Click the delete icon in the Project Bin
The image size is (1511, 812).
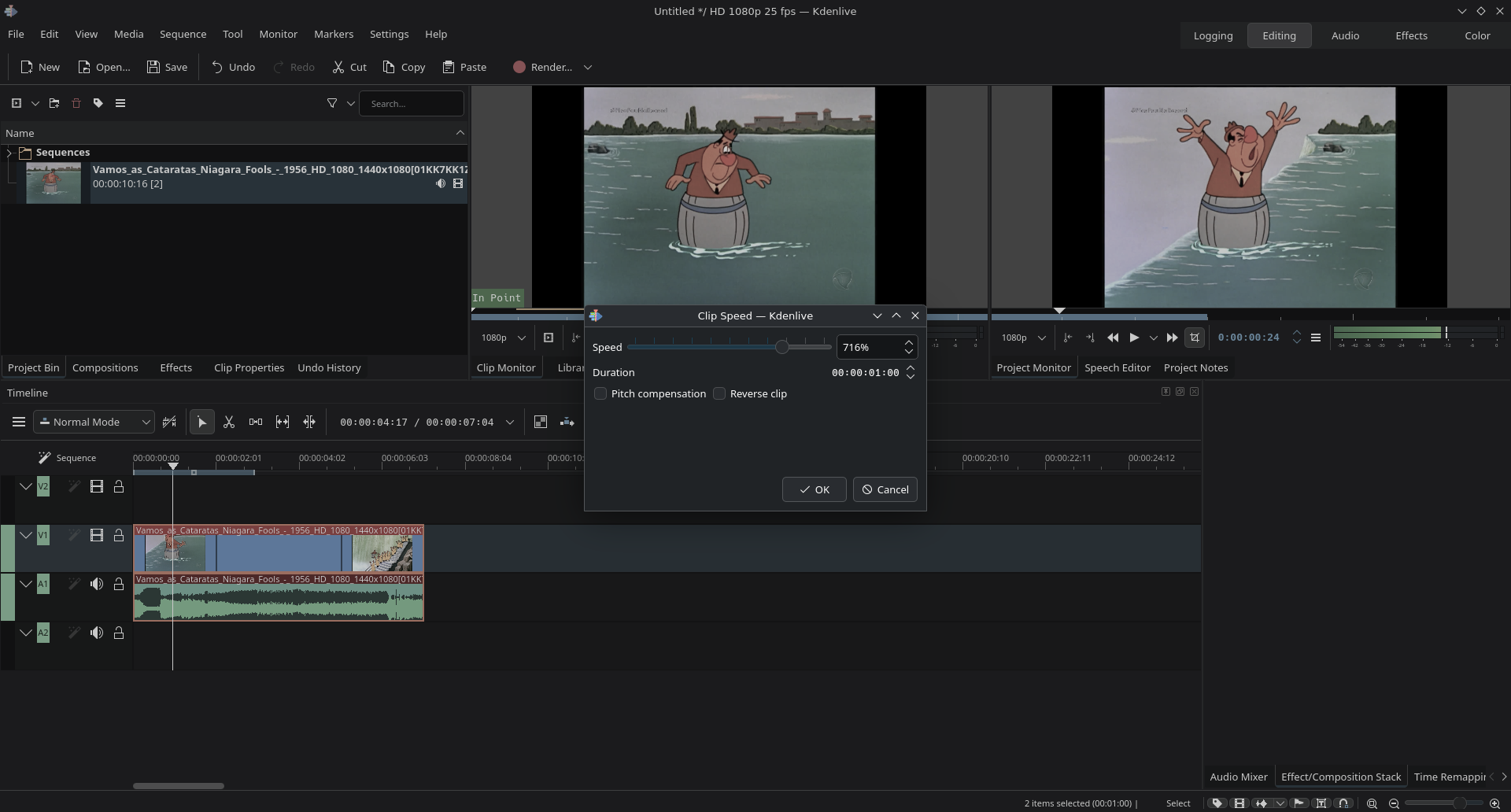point(76,103)
